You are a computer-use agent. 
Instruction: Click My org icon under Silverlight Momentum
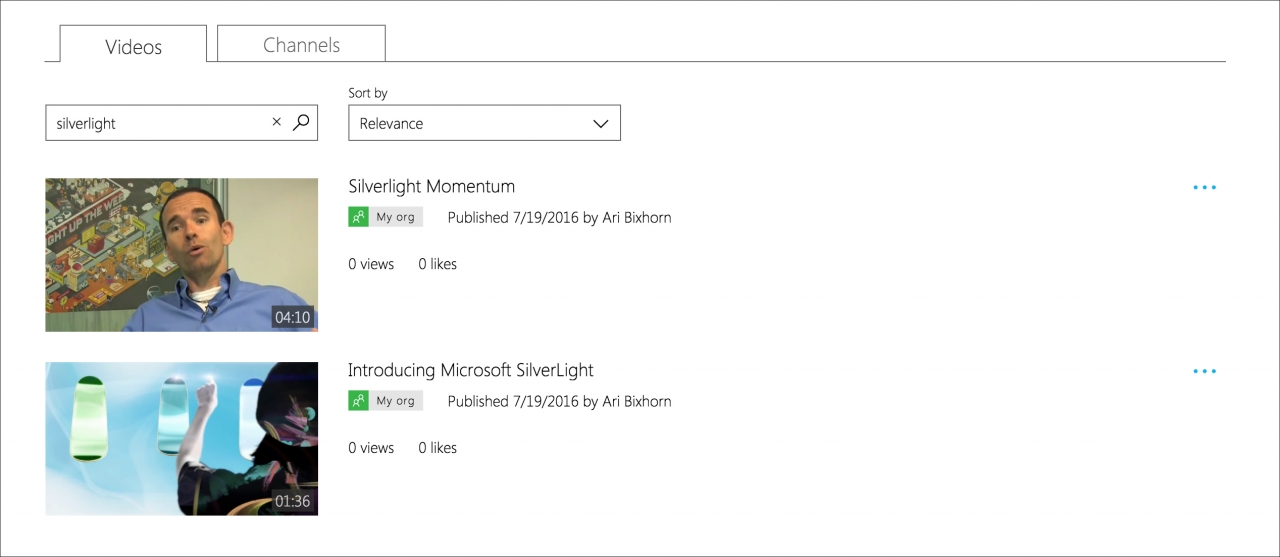coord(358,217)
